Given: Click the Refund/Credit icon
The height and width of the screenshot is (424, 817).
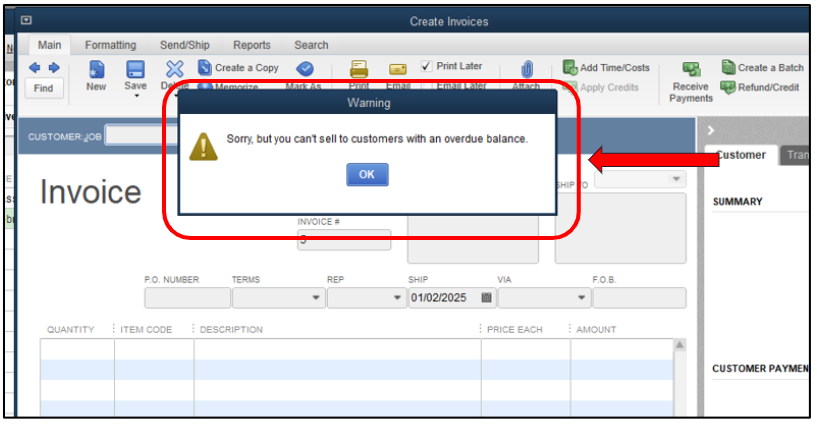Looking at the screenshot, I should (x=728, y=87).
